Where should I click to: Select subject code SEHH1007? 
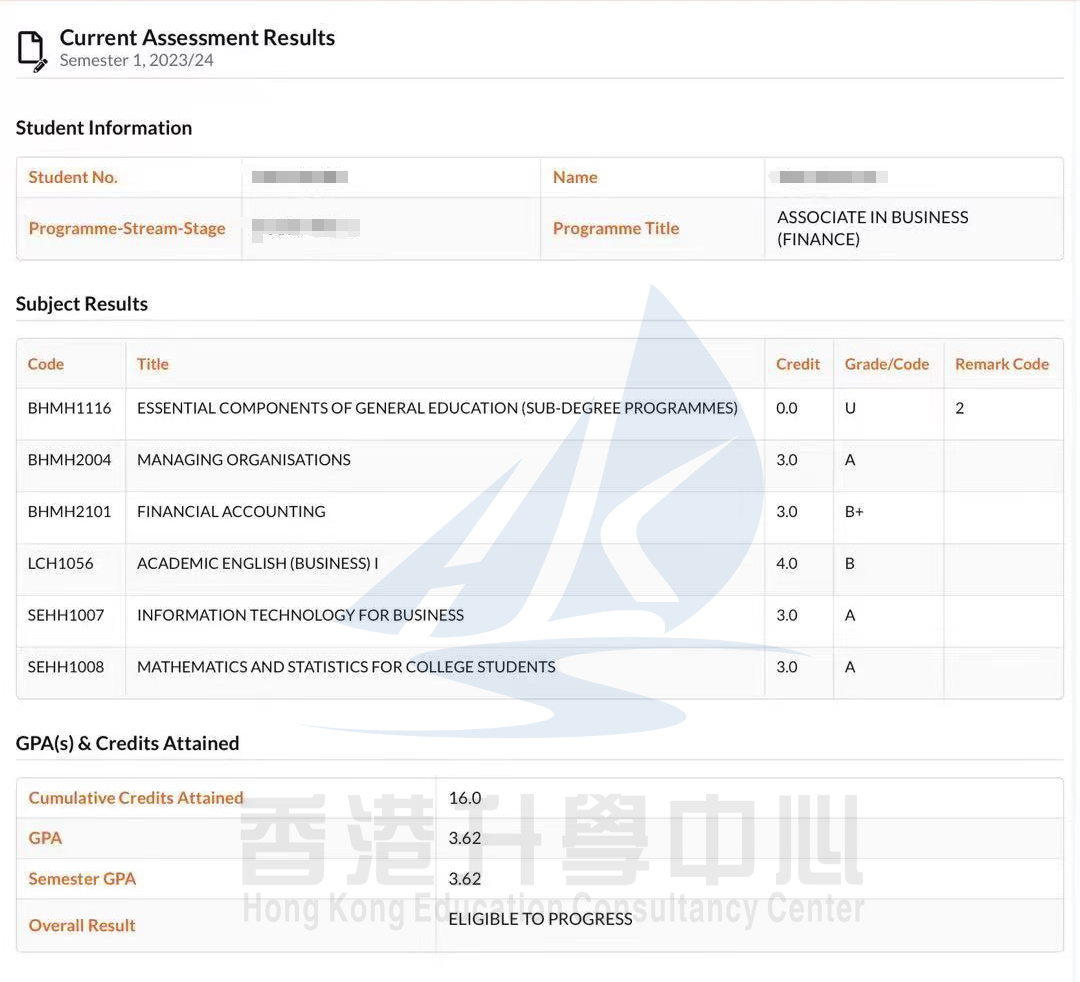click(x=66, y=615)
